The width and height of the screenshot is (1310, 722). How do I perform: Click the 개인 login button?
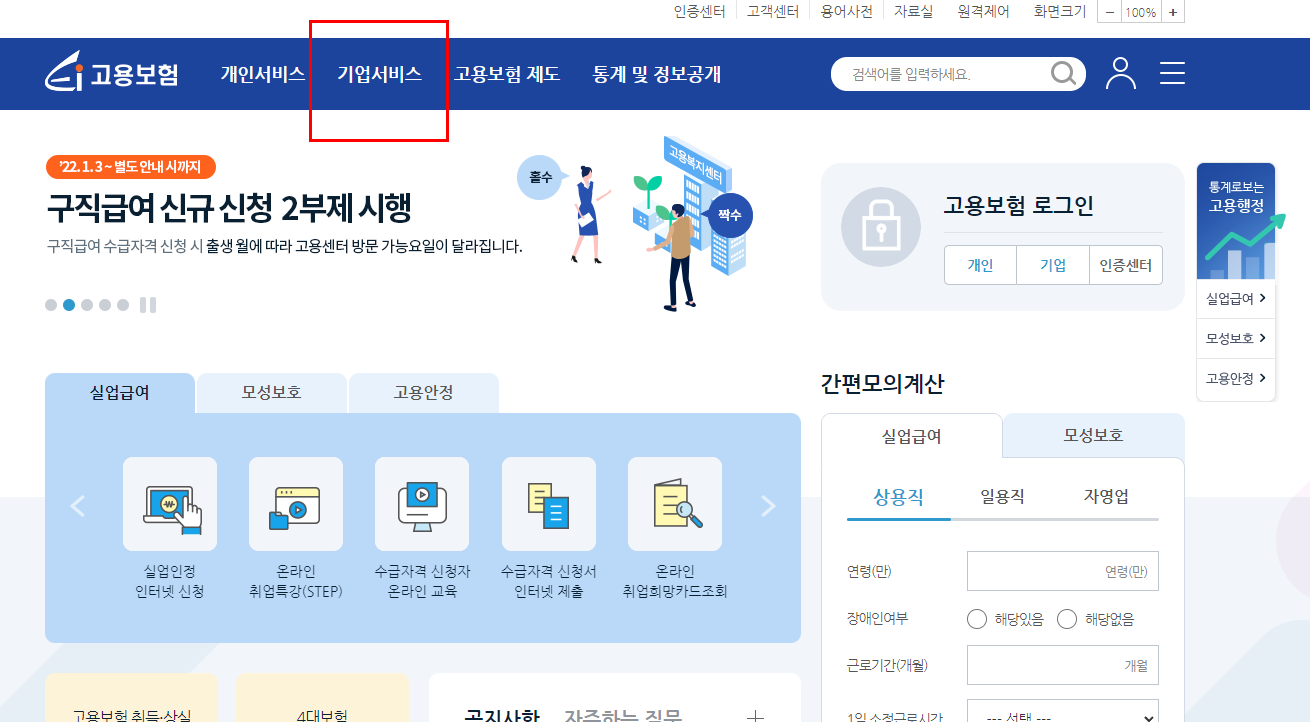point(980,265)
